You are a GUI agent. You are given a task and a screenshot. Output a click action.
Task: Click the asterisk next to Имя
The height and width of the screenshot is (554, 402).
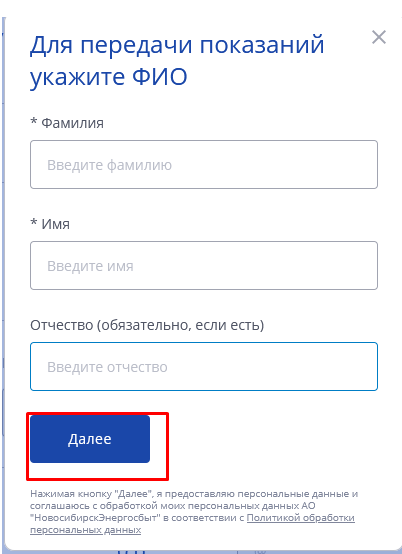(x=34, y=223)
